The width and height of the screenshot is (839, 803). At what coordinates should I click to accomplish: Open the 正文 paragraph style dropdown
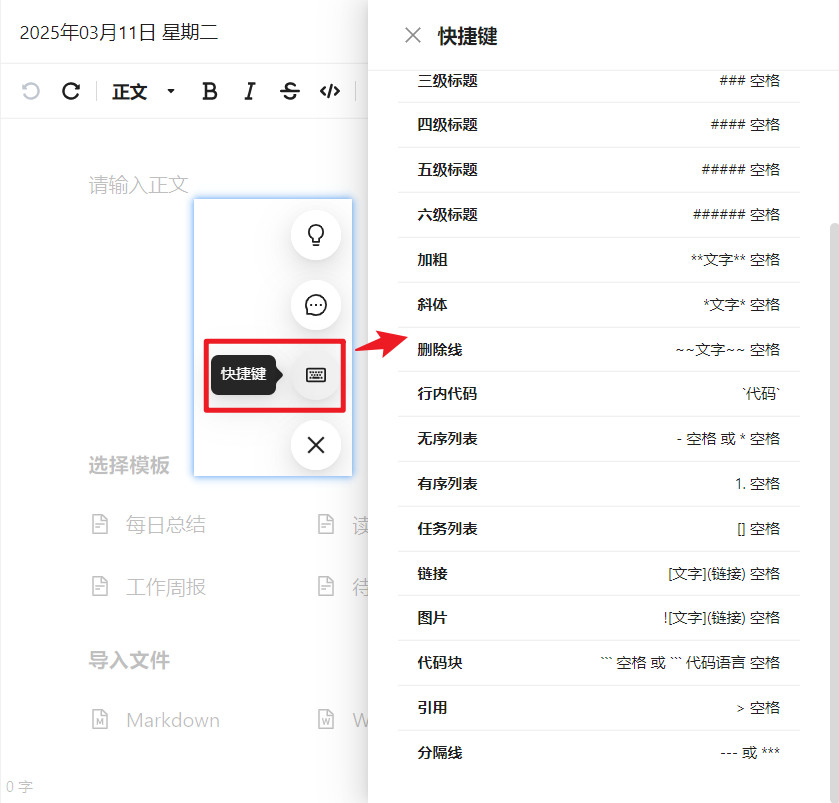click(x=143, y=91)
